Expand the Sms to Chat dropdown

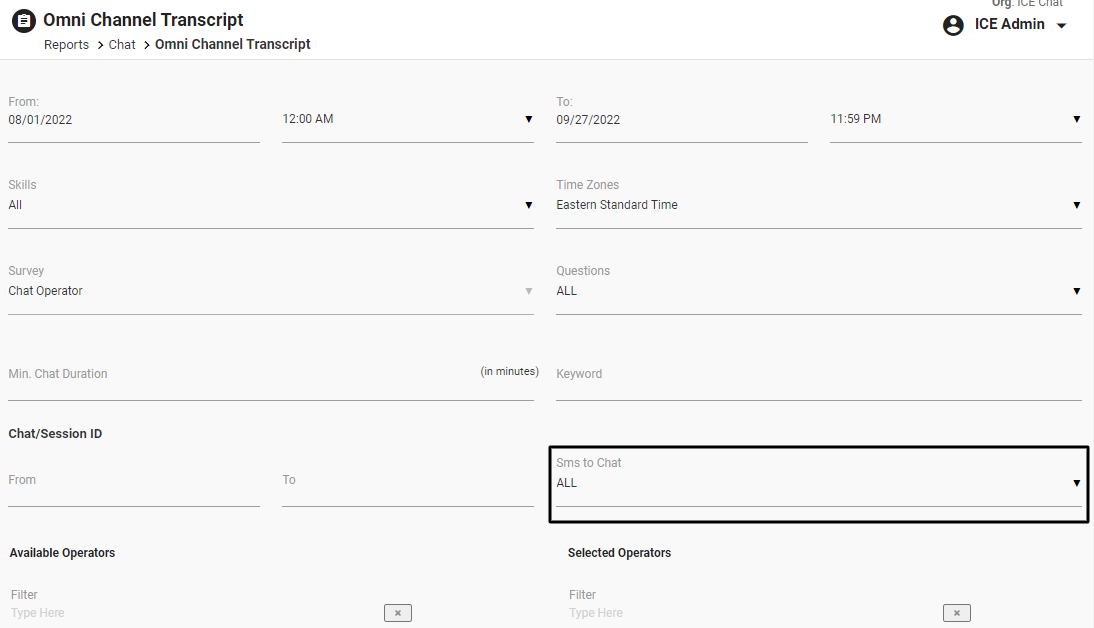(x=1076, y=484)
